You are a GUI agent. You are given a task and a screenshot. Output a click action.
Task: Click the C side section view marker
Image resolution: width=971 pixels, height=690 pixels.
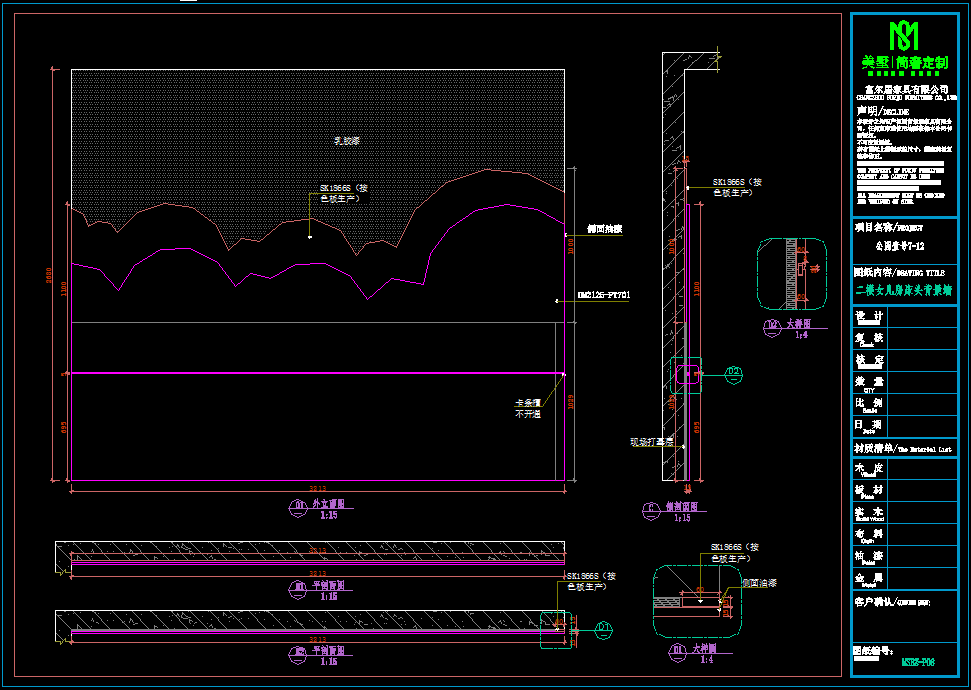tap(650, 509)
